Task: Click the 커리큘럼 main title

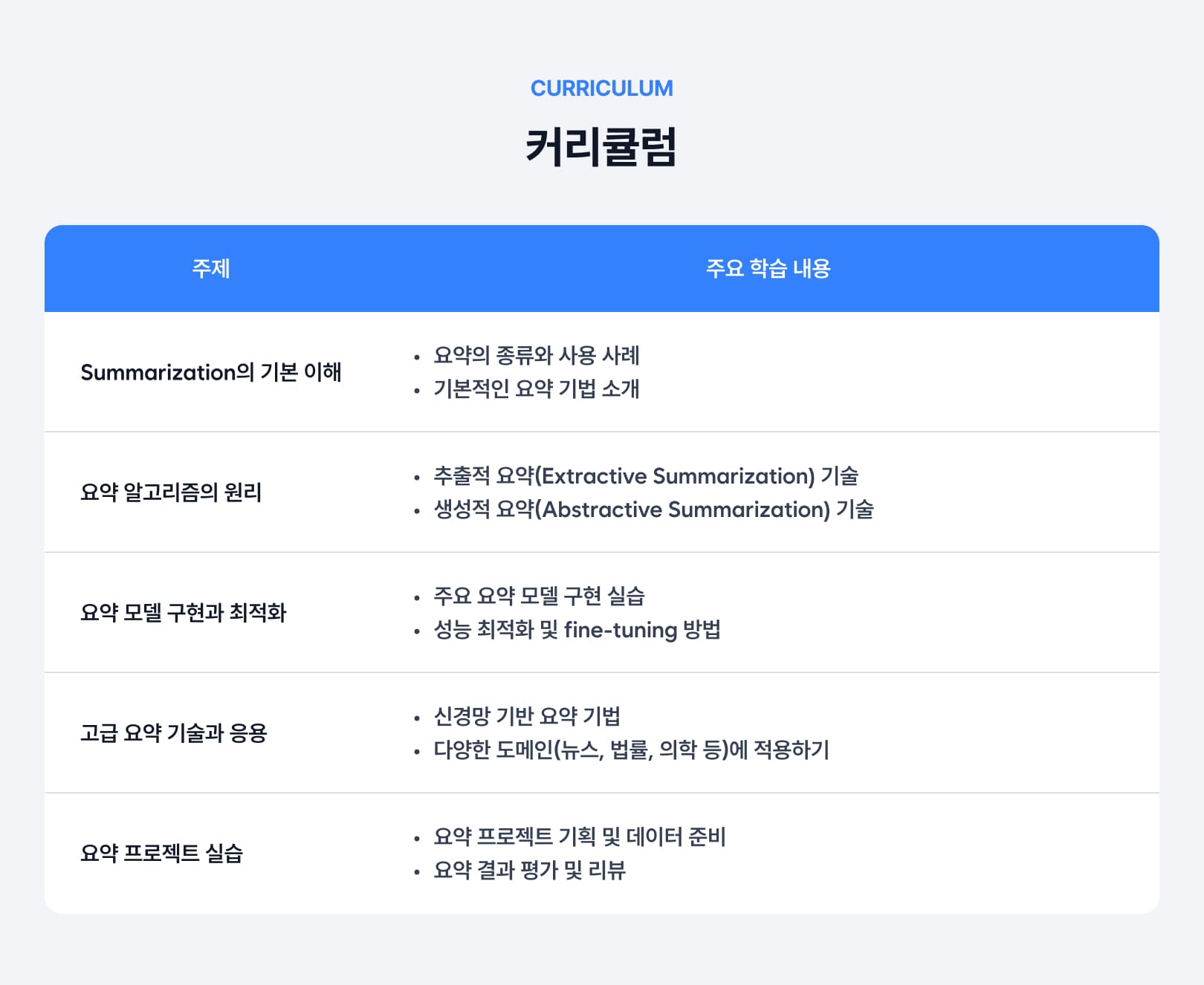Action: (x=601, y=146)
